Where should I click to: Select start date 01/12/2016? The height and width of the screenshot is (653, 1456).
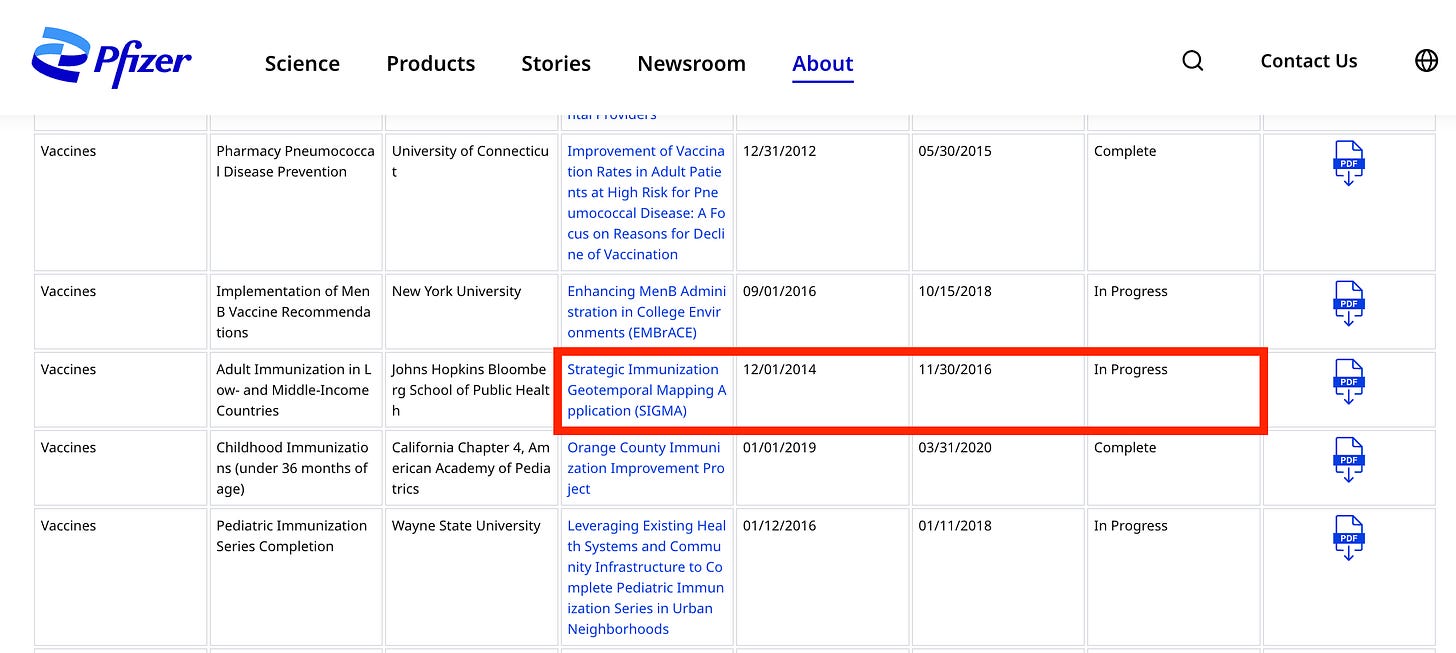[x=779, y=525]
